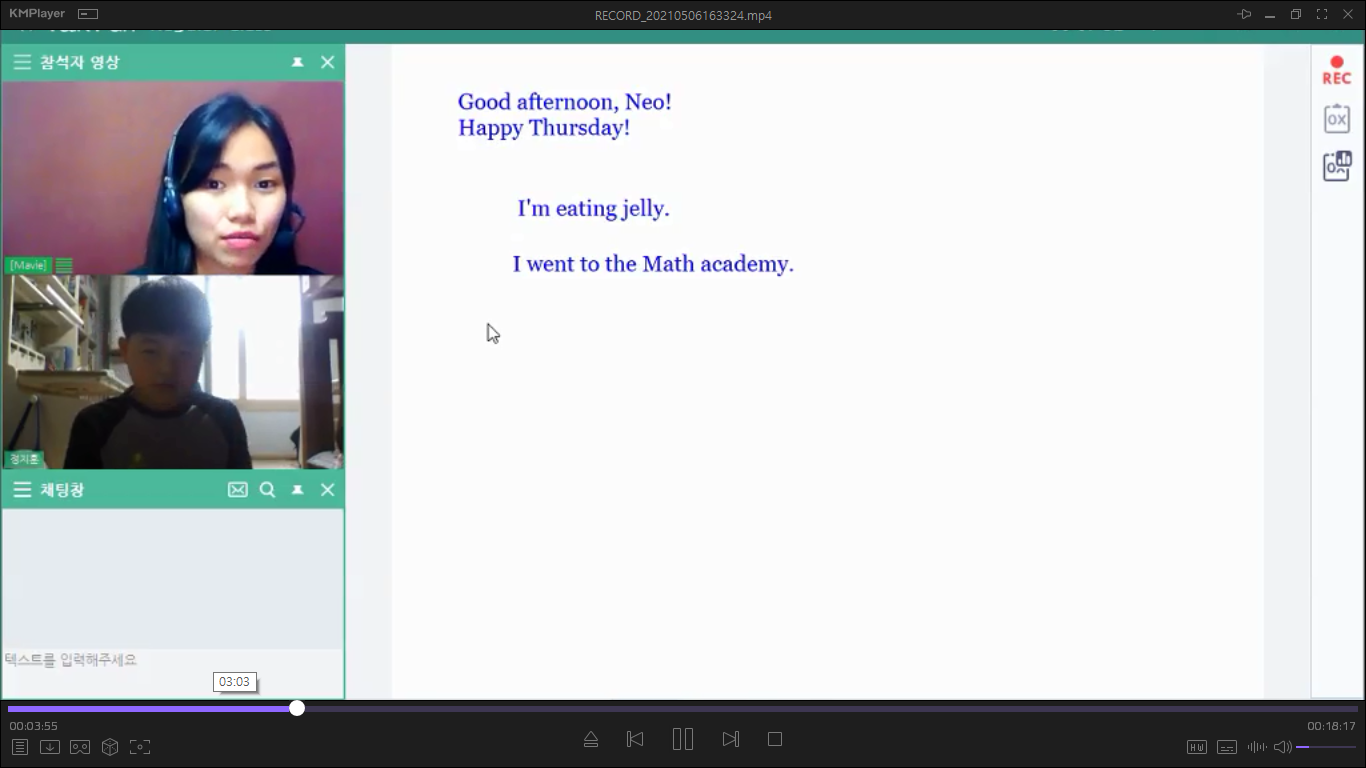Viewport: 1366px width, 768px height.
Task: Go to the previous track
Action: pos(635,739)
